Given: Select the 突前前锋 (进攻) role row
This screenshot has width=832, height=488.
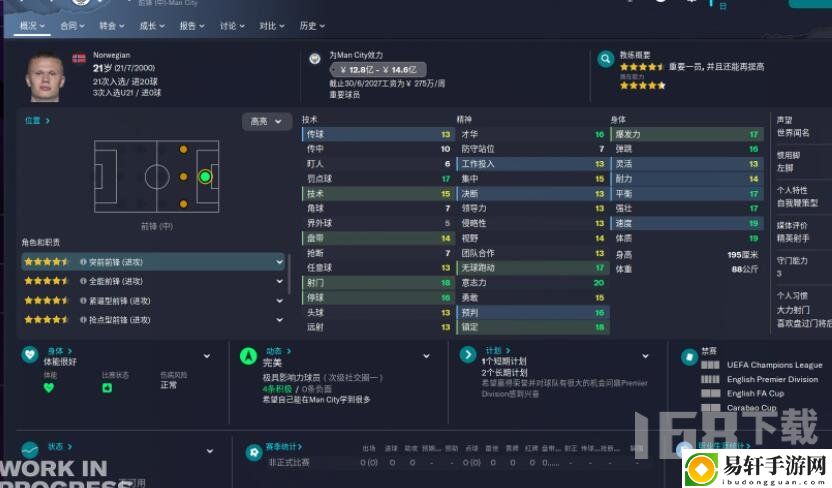Looking at the screenshot, I should pos(154,262).
